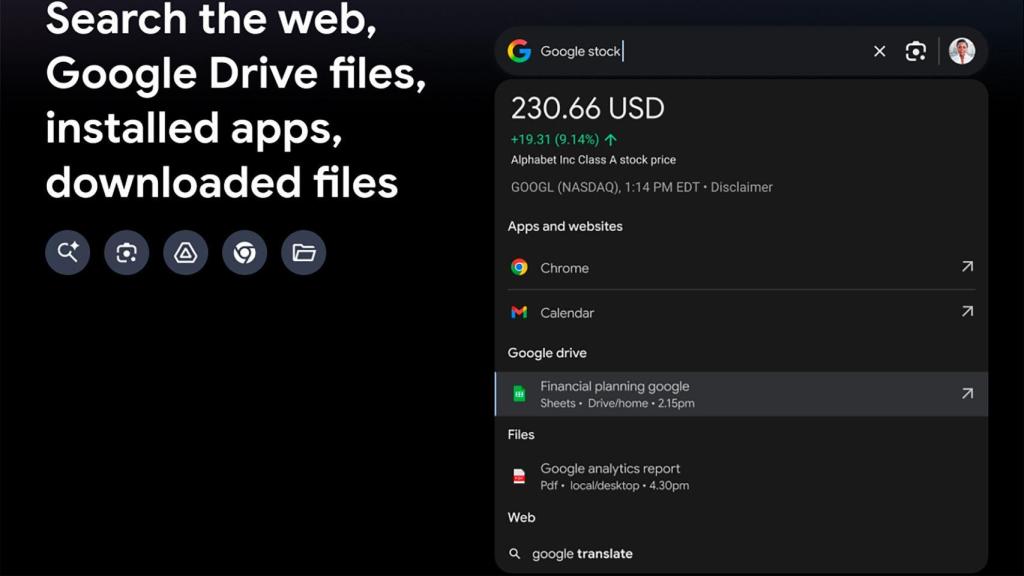Click the green Sheets icon next to Financial planning

(x=519, y=393)
